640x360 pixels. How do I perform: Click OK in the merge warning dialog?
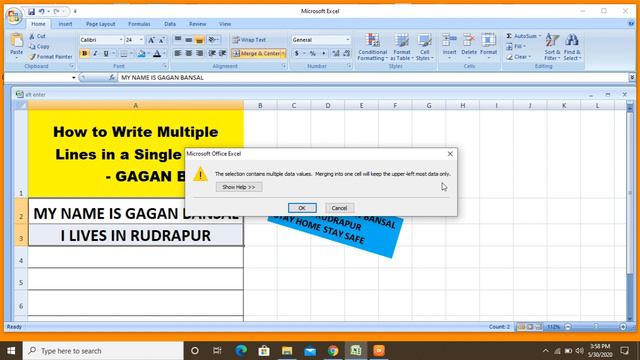302,208
